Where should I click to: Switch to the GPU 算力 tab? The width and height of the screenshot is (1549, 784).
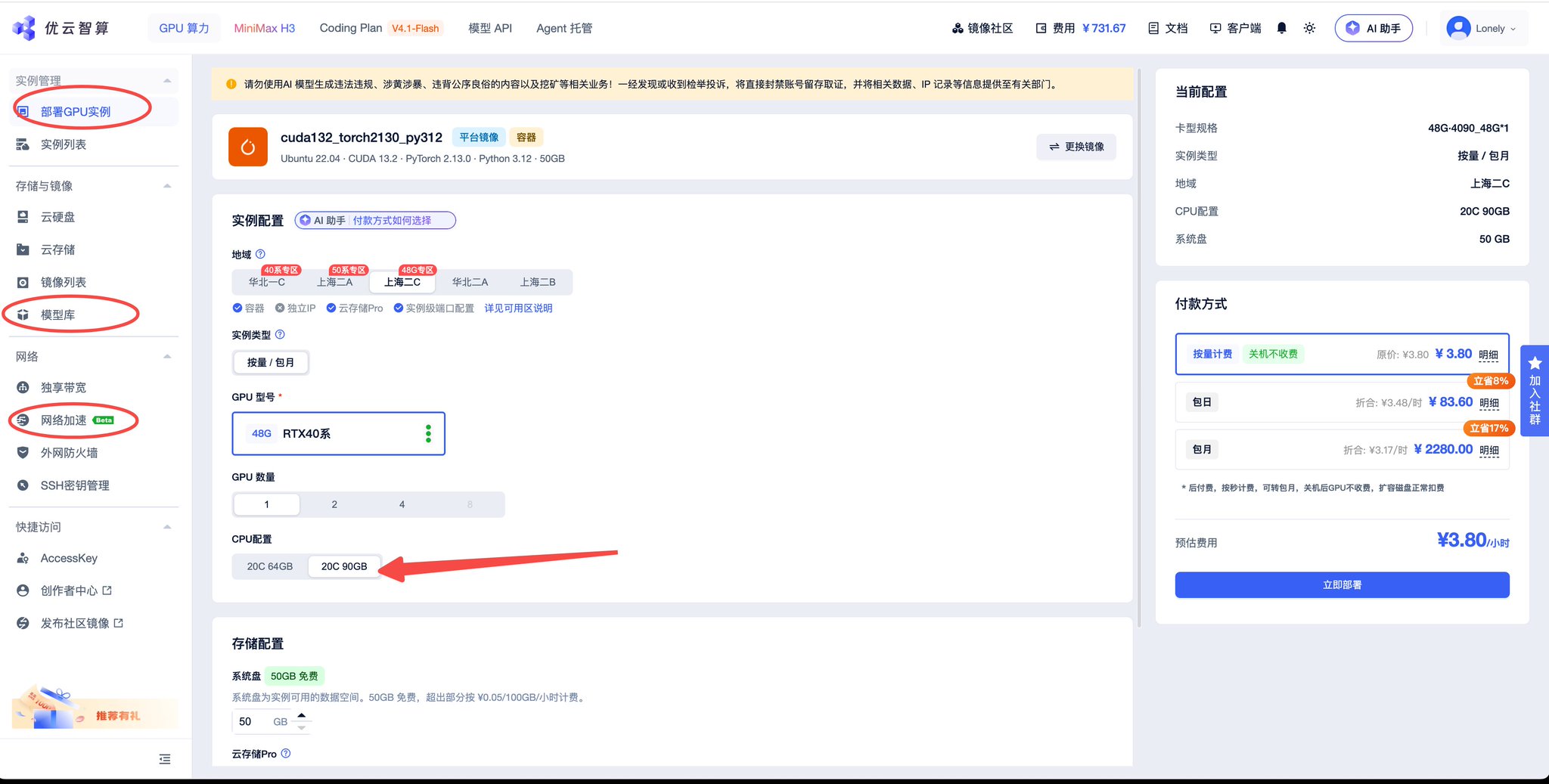pos(184,28)
